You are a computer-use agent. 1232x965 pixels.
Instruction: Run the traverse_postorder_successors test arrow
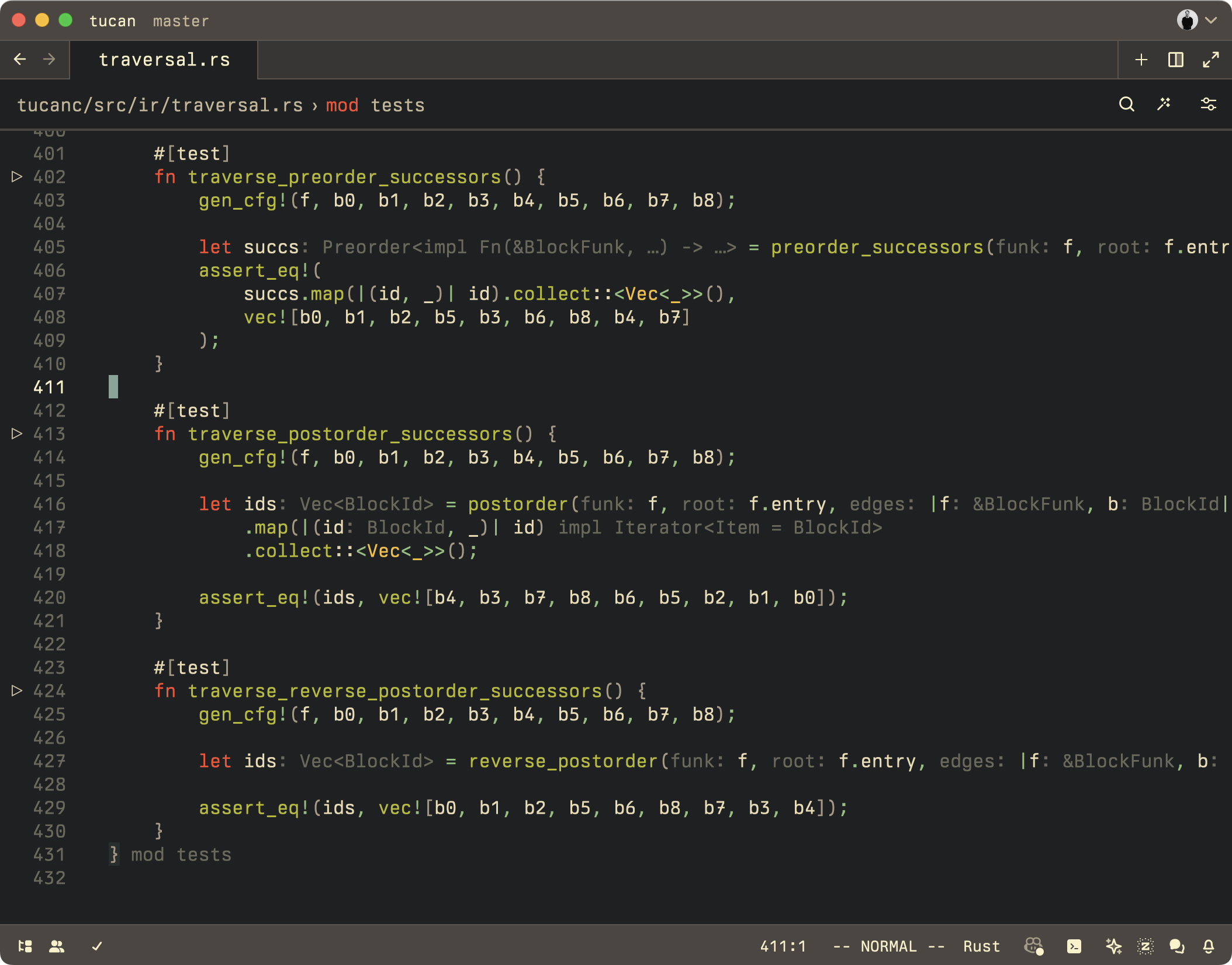click(x=17, y=433)
